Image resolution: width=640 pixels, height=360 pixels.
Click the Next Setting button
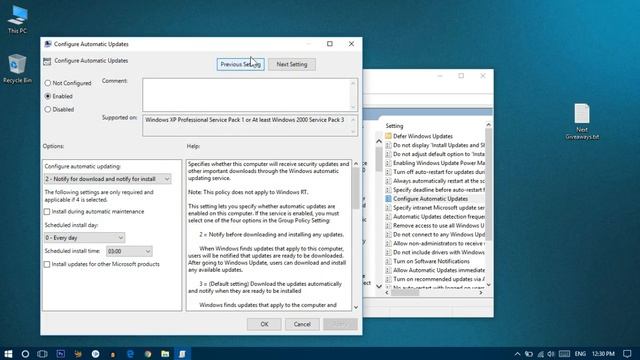[x=292, y=64]
